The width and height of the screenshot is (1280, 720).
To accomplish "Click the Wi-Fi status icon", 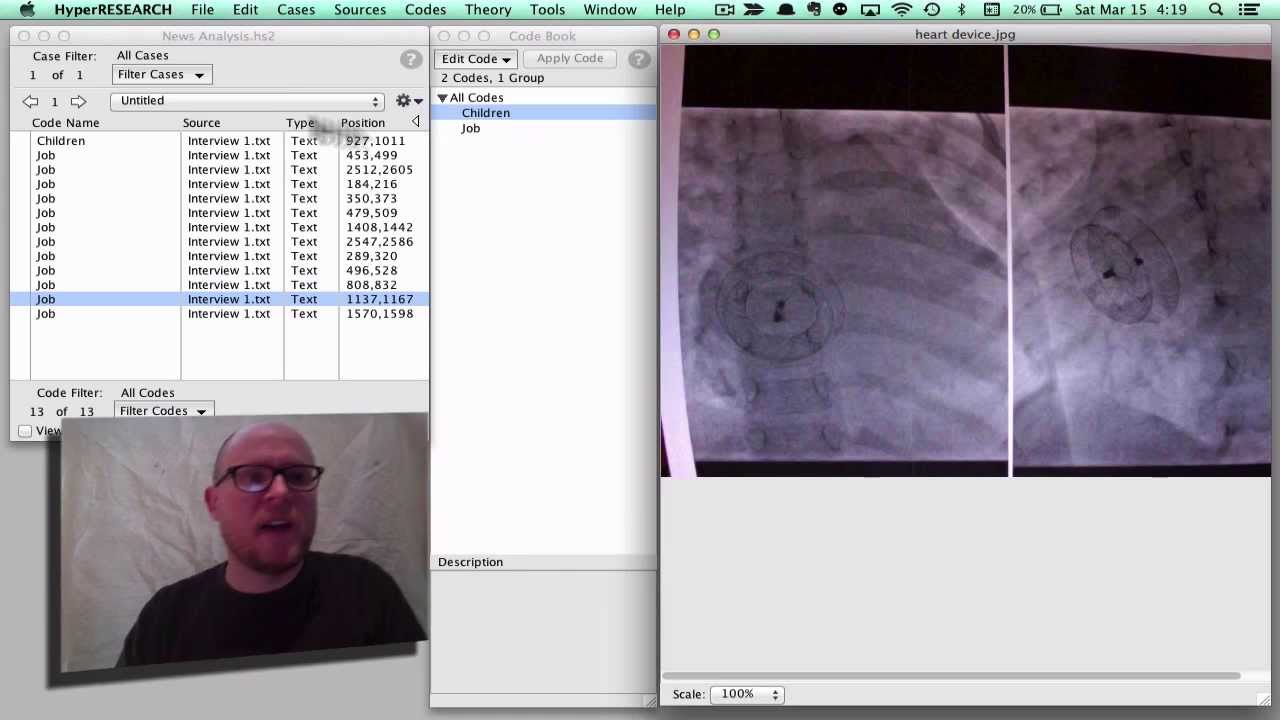I will pos(902,10).
